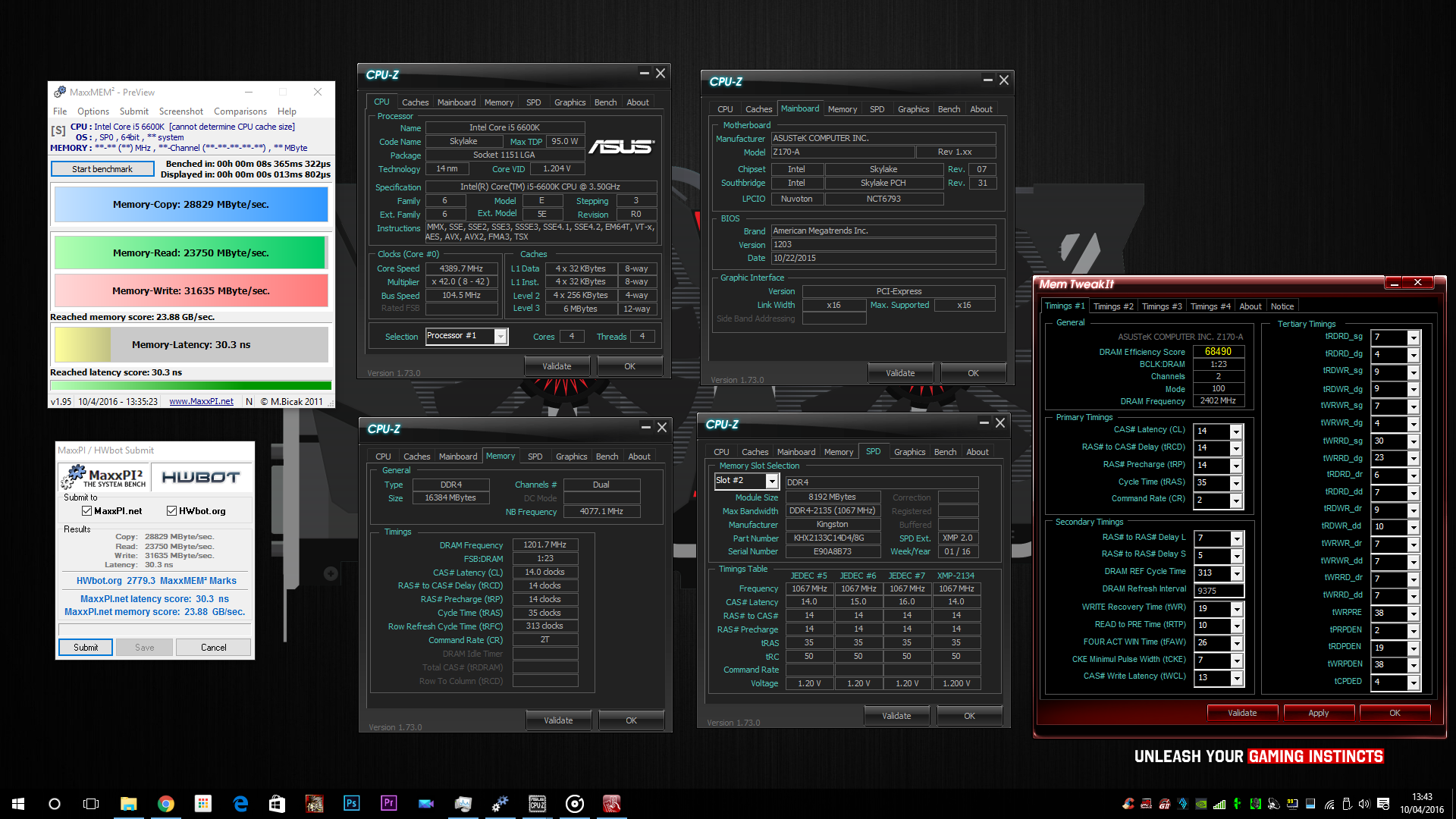The width and height of the screenshot is (1456, 819).
Task: Open tWRPRE tertiary timing dropdown
Action: (x=1414, y=613)
